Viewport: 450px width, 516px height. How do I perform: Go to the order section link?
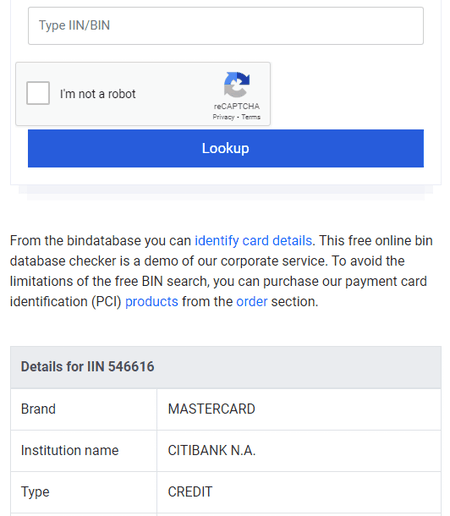click(x=252, y=302)
